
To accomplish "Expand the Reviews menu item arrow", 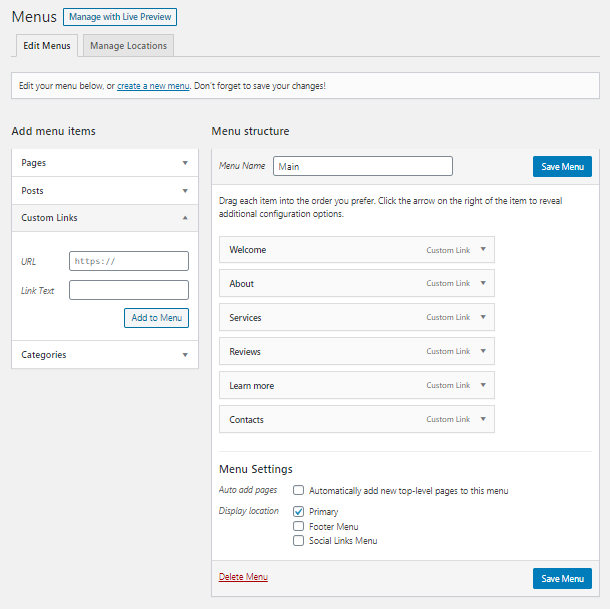I will point(483,351).
